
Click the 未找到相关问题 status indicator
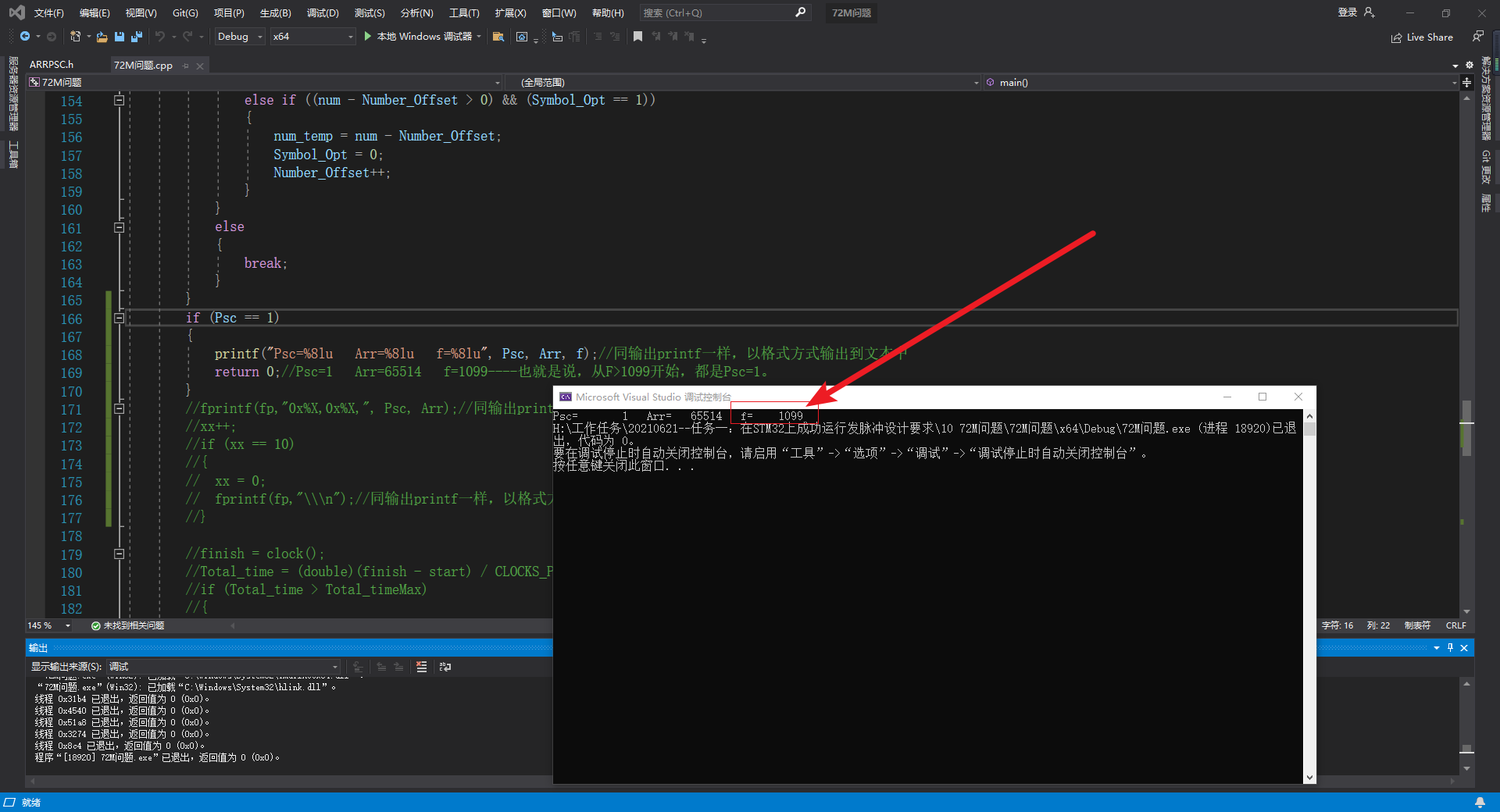click(127, 625)
